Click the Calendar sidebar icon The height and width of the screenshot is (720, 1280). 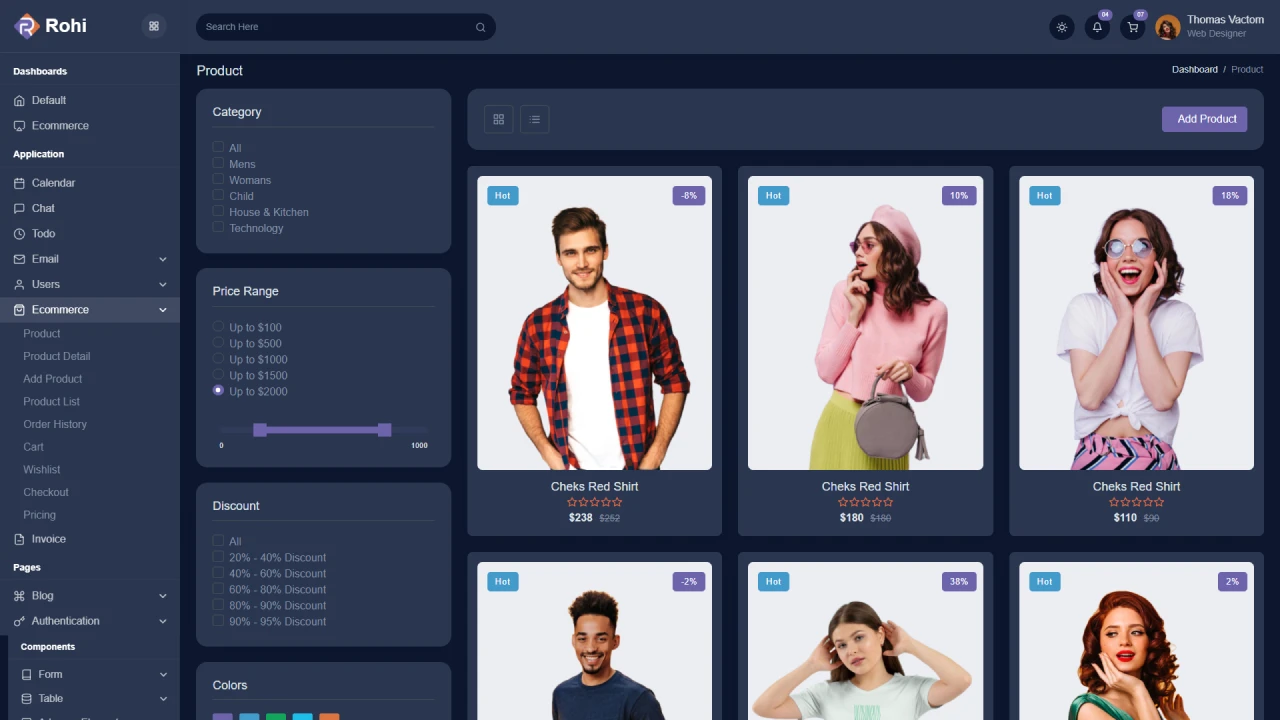19,183
